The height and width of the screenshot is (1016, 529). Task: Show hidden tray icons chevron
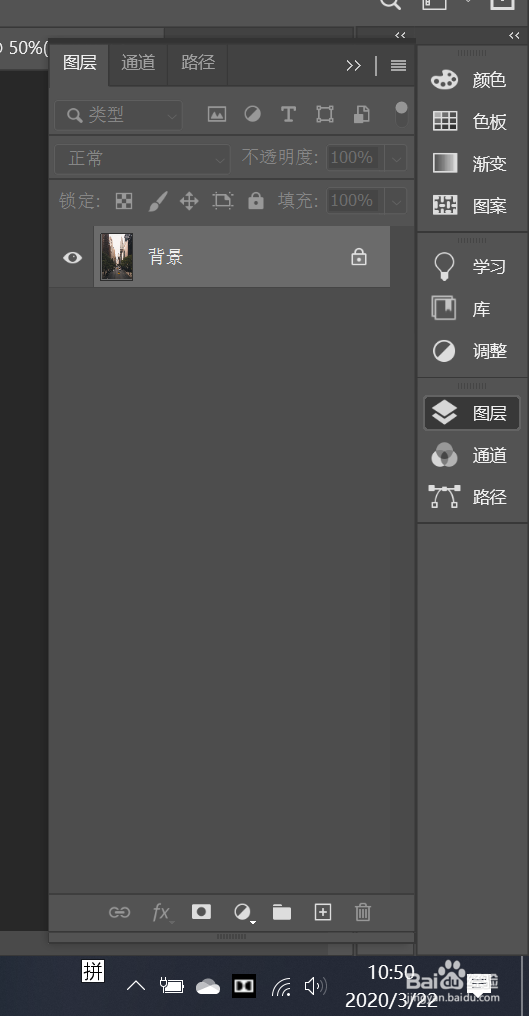[135, 986]
